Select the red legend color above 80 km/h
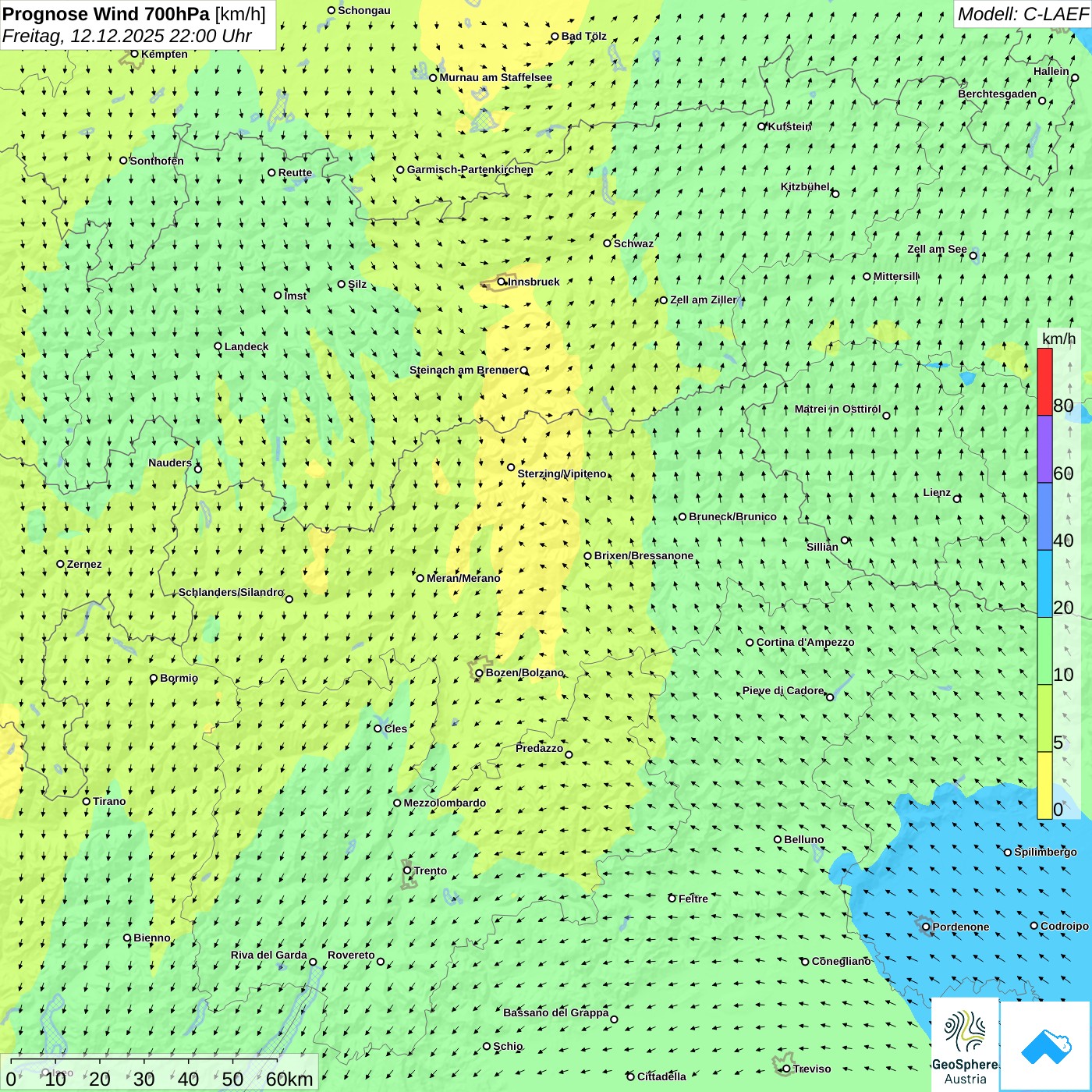This screenshot has height=1092, width=1092. coord(1044,381)
